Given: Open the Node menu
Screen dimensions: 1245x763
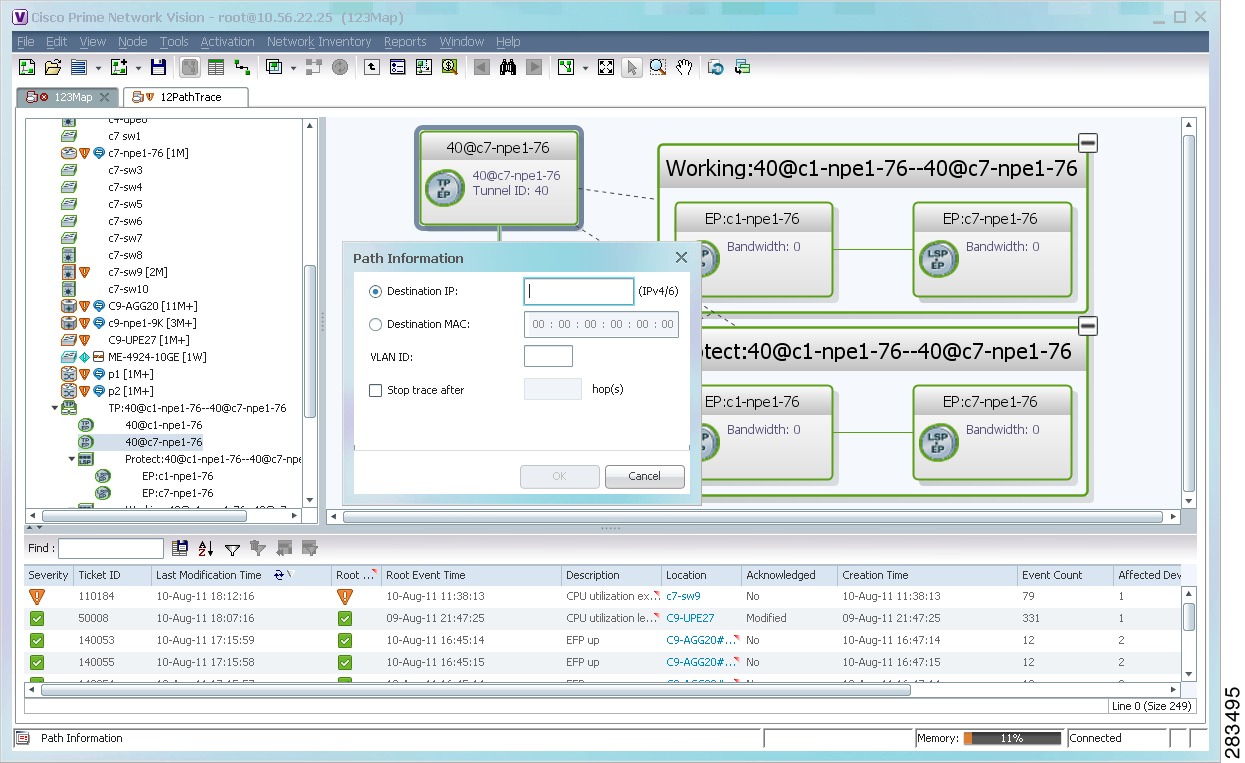Looking at the screenshot, I should (132, 42).
